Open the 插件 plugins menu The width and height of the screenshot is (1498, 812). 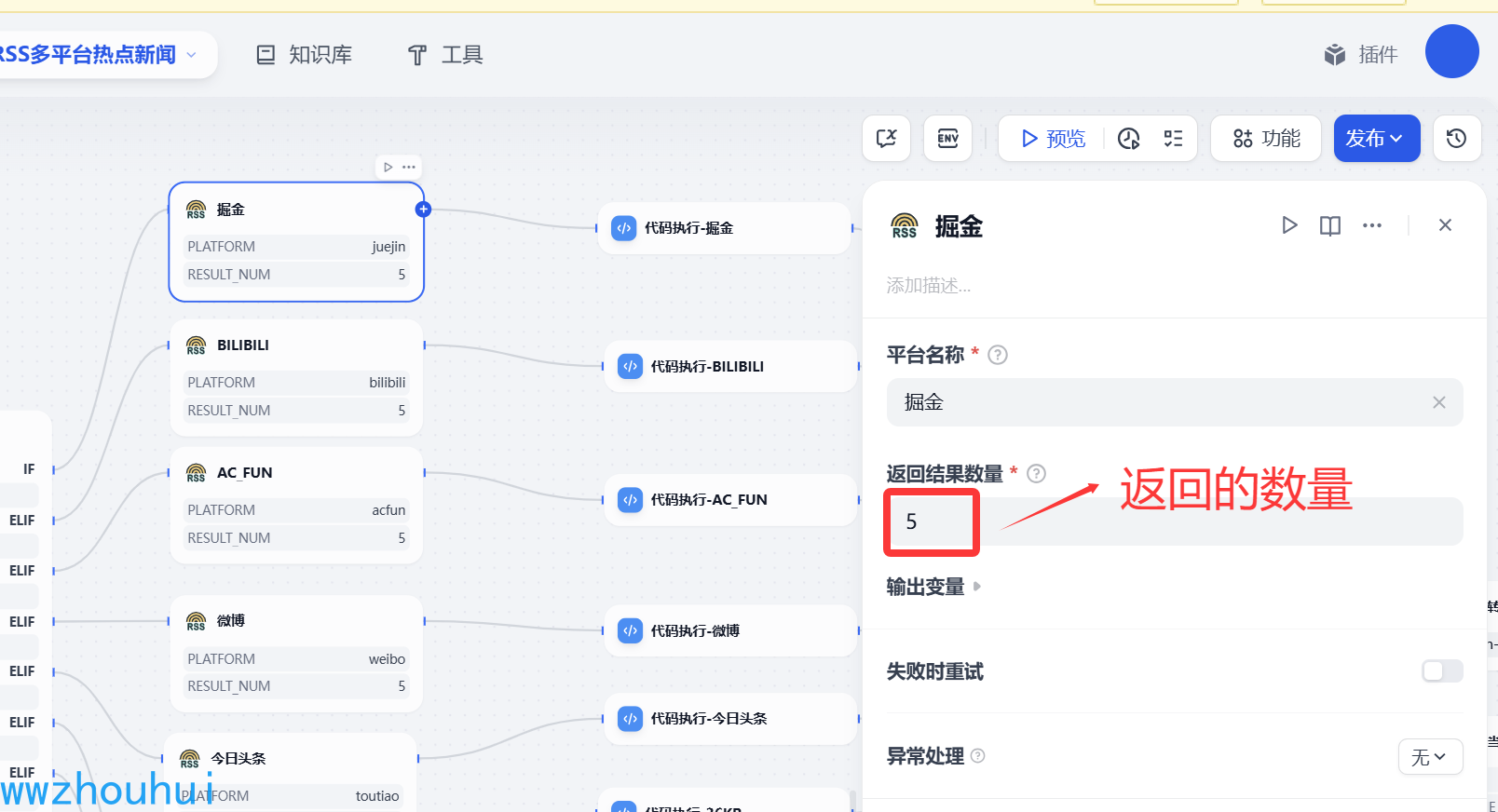coord(1361,55)
